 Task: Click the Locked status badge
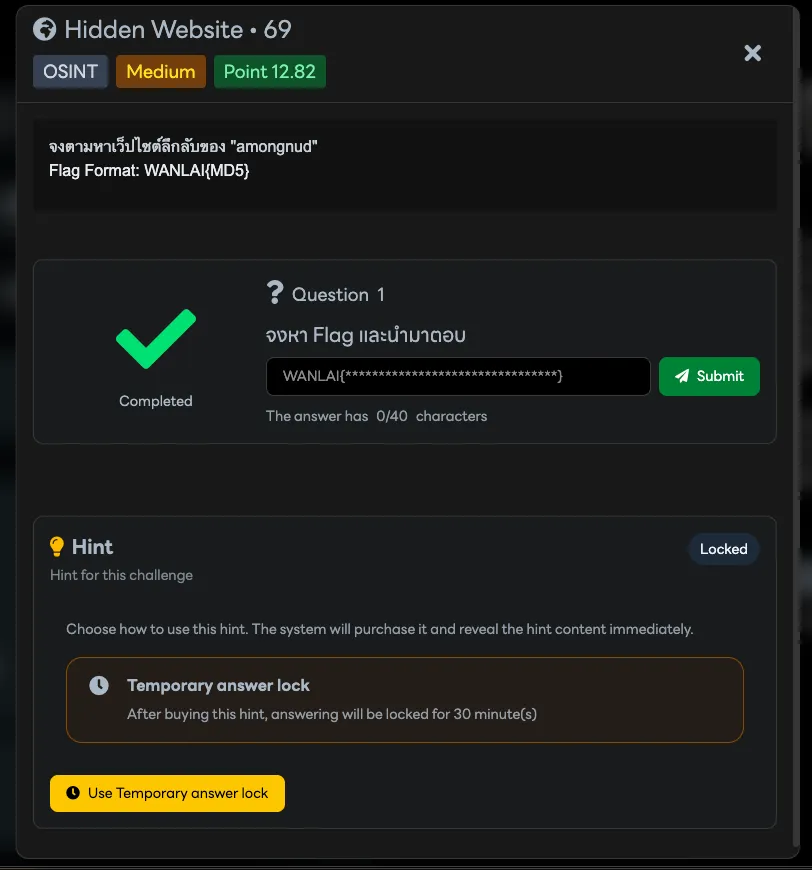click(723, 549)
